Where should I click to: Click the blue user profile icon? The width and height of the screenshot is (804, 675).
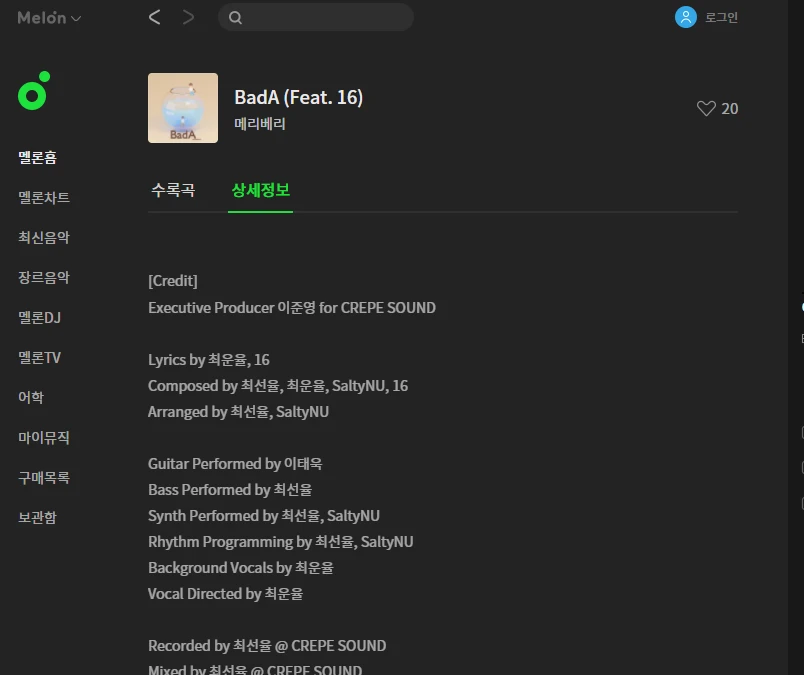tap(686, 17)
